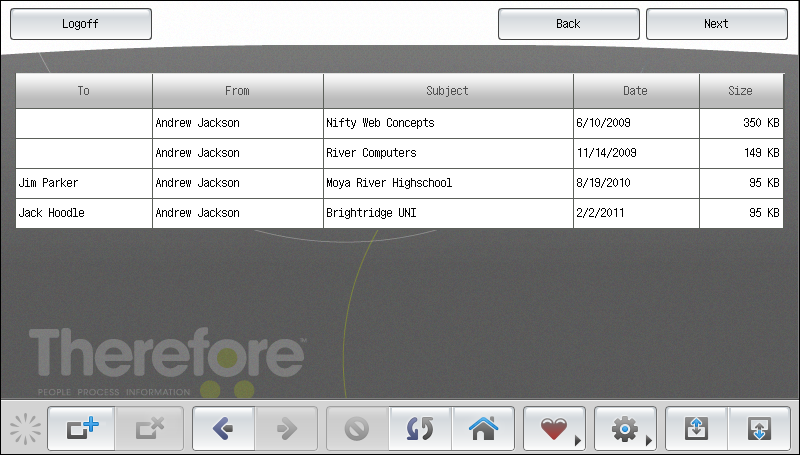Open the favorites heart dropdown
This screenshot has height=455, width=800.
[554, 429]
